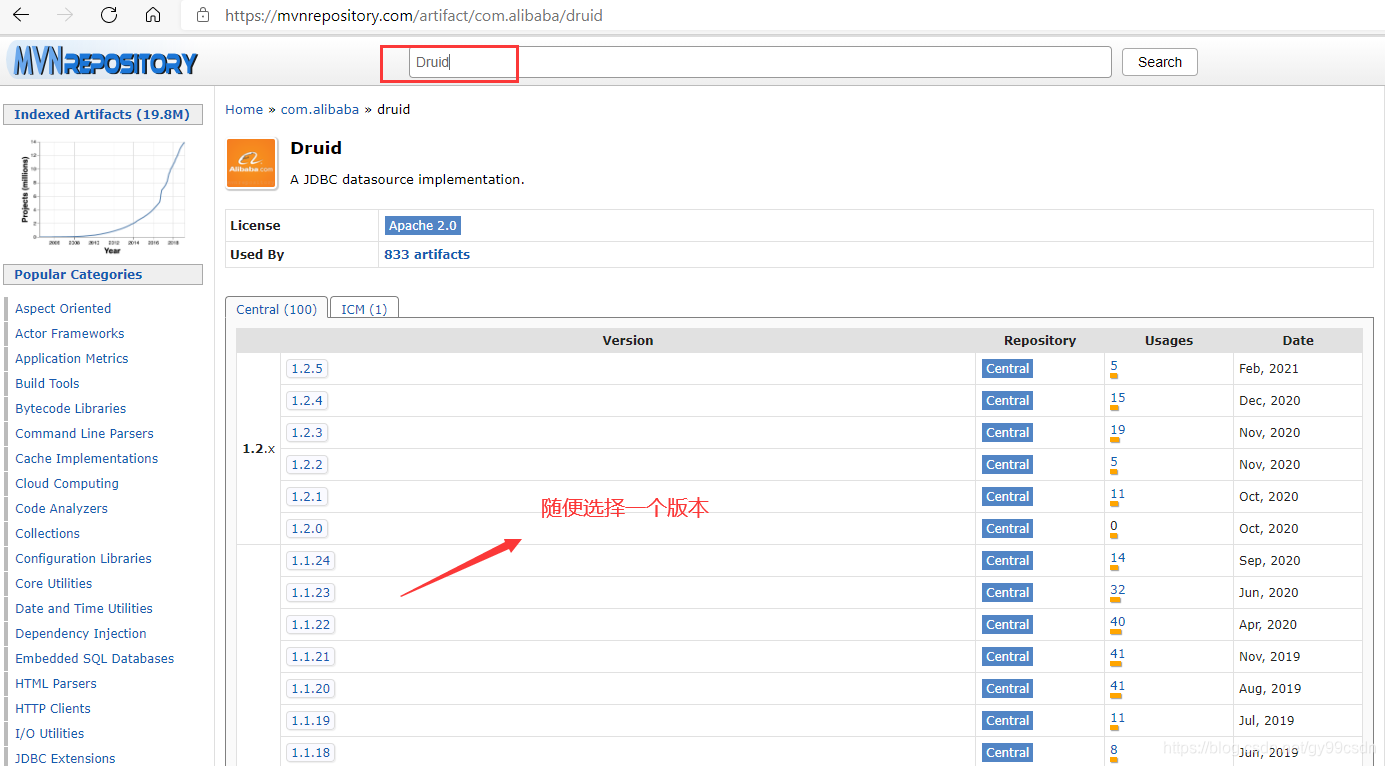Open version 1.1.23
This screenshot has height=766, width=1385.
(311, 593)
